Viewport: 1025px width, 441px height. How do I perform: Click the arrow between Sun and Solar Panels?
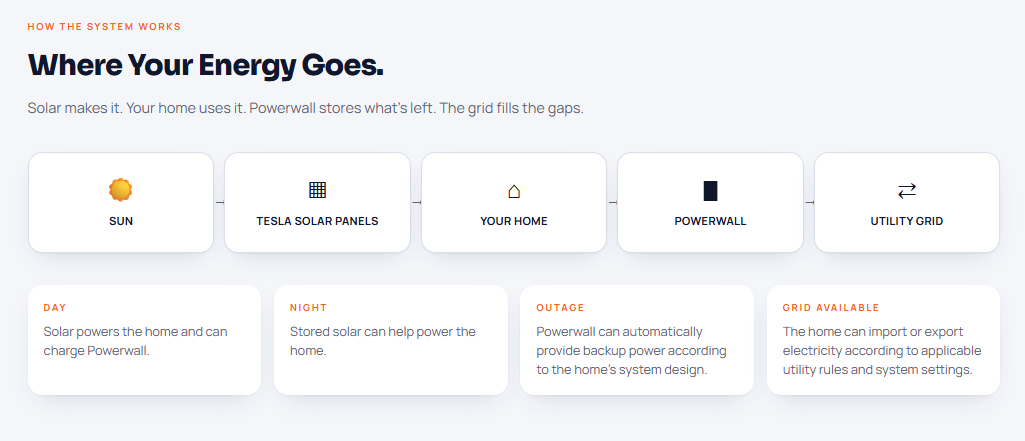click(219, 203)
